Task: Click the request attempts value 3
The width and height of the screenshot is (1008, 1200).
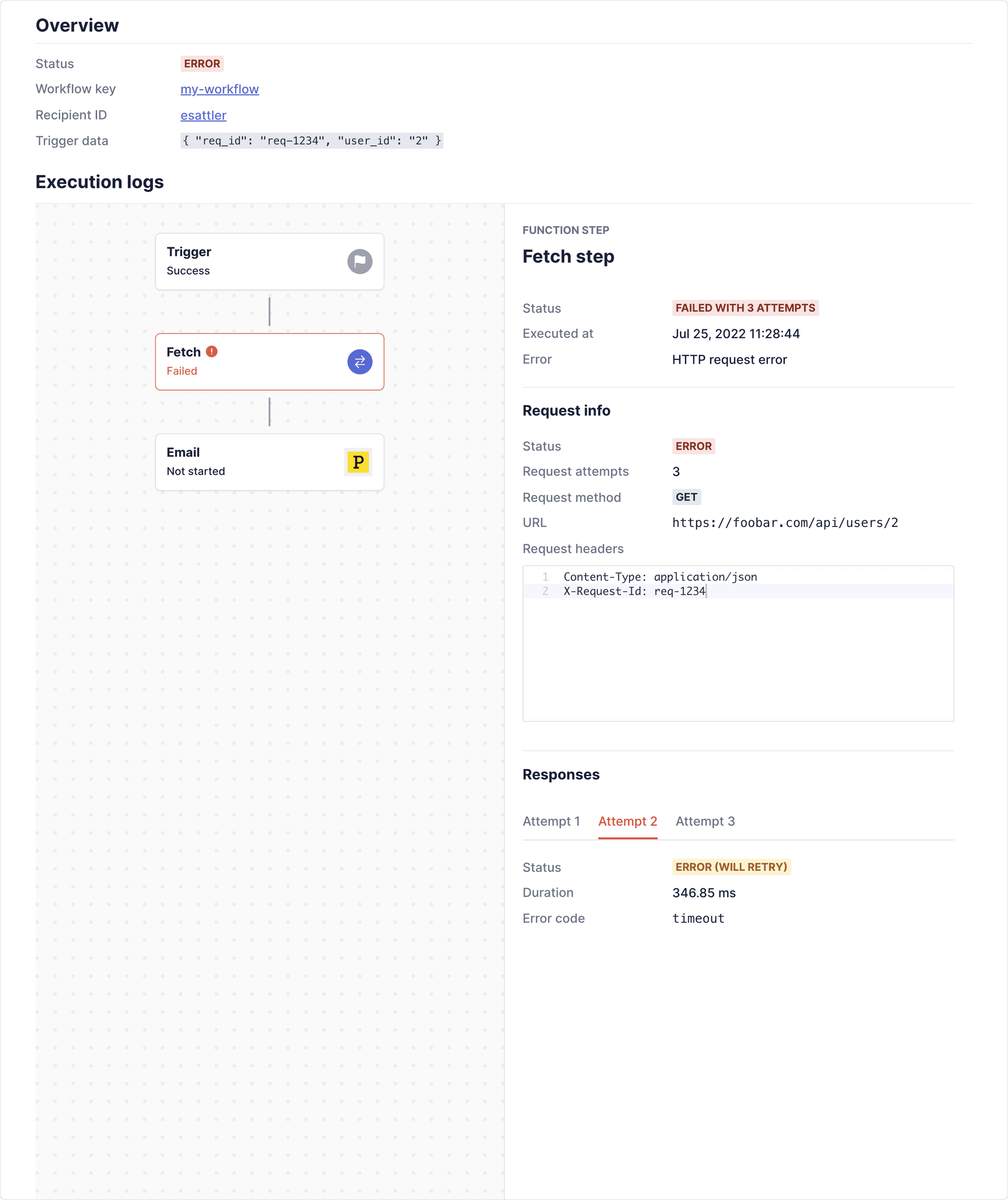Action: coord(676,472)
